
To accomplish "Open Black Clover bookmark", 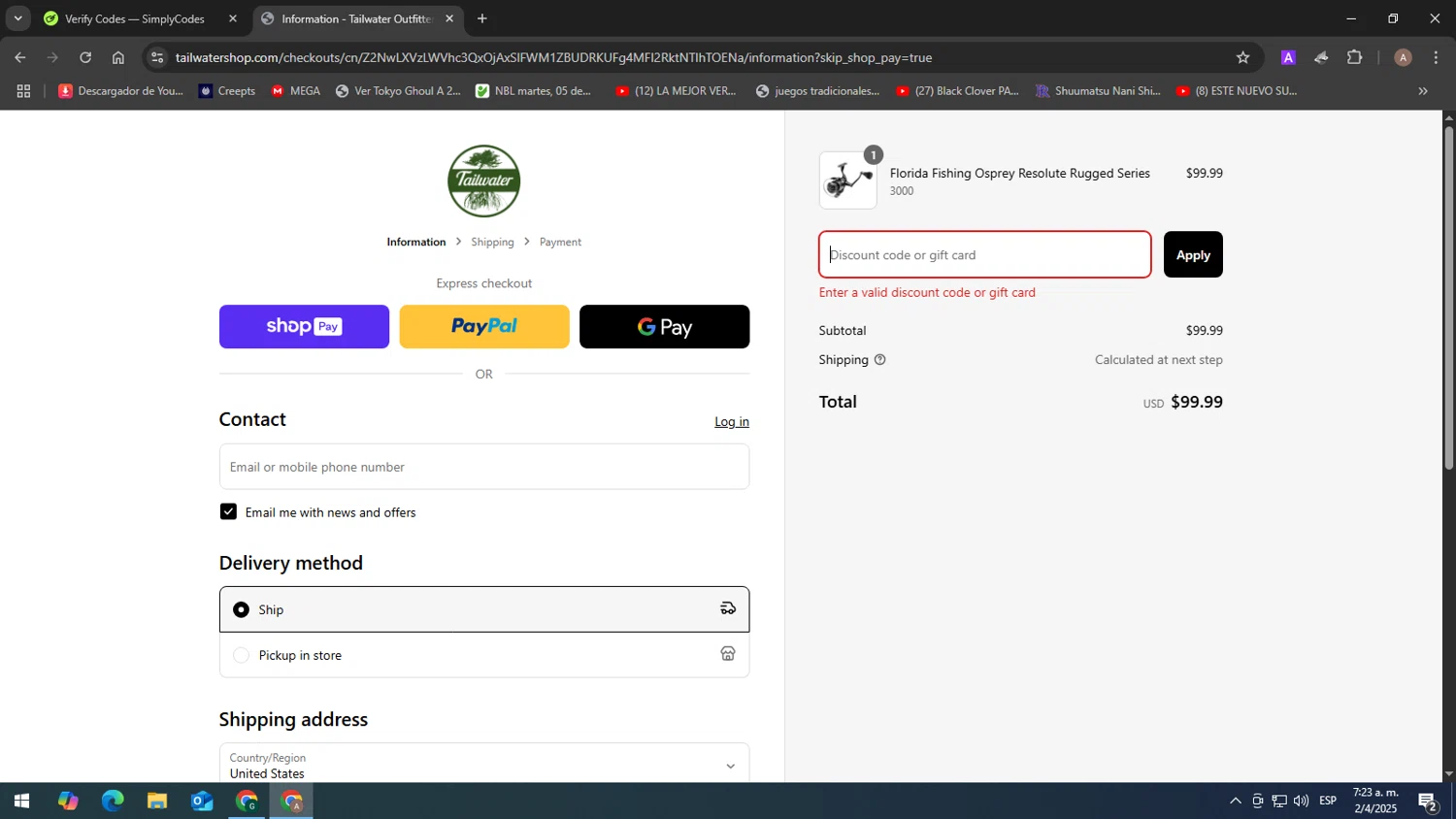I will pos(957,91).
